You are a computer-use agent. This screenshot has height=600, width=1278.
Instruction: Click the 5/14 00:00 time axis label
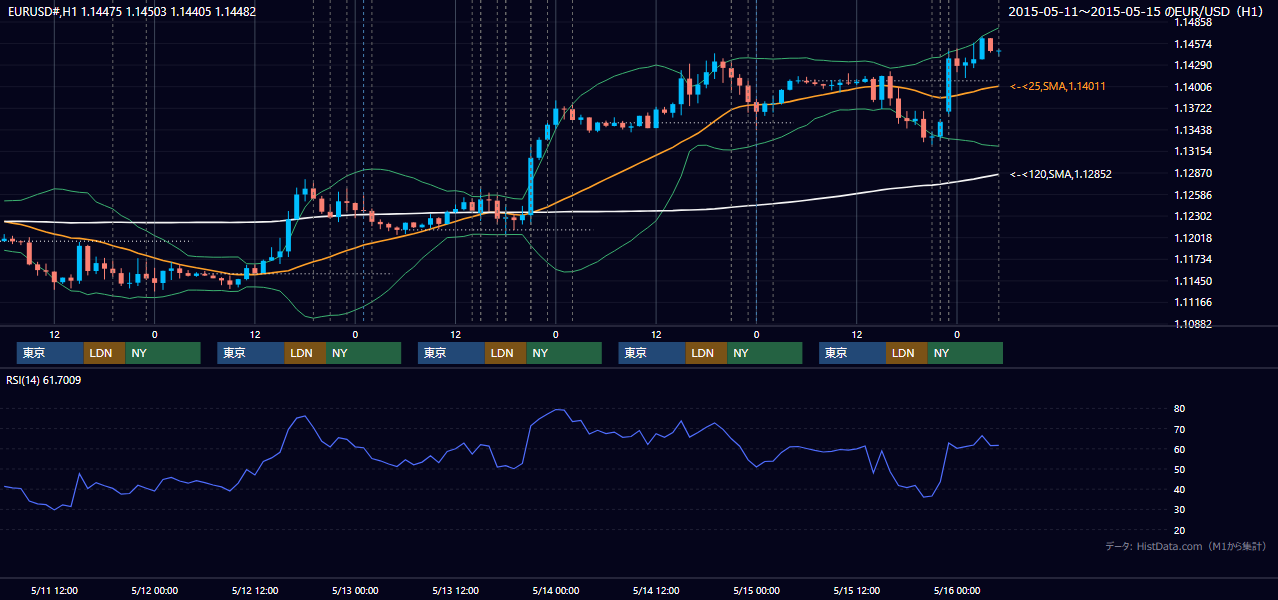(x=556, y=590)
